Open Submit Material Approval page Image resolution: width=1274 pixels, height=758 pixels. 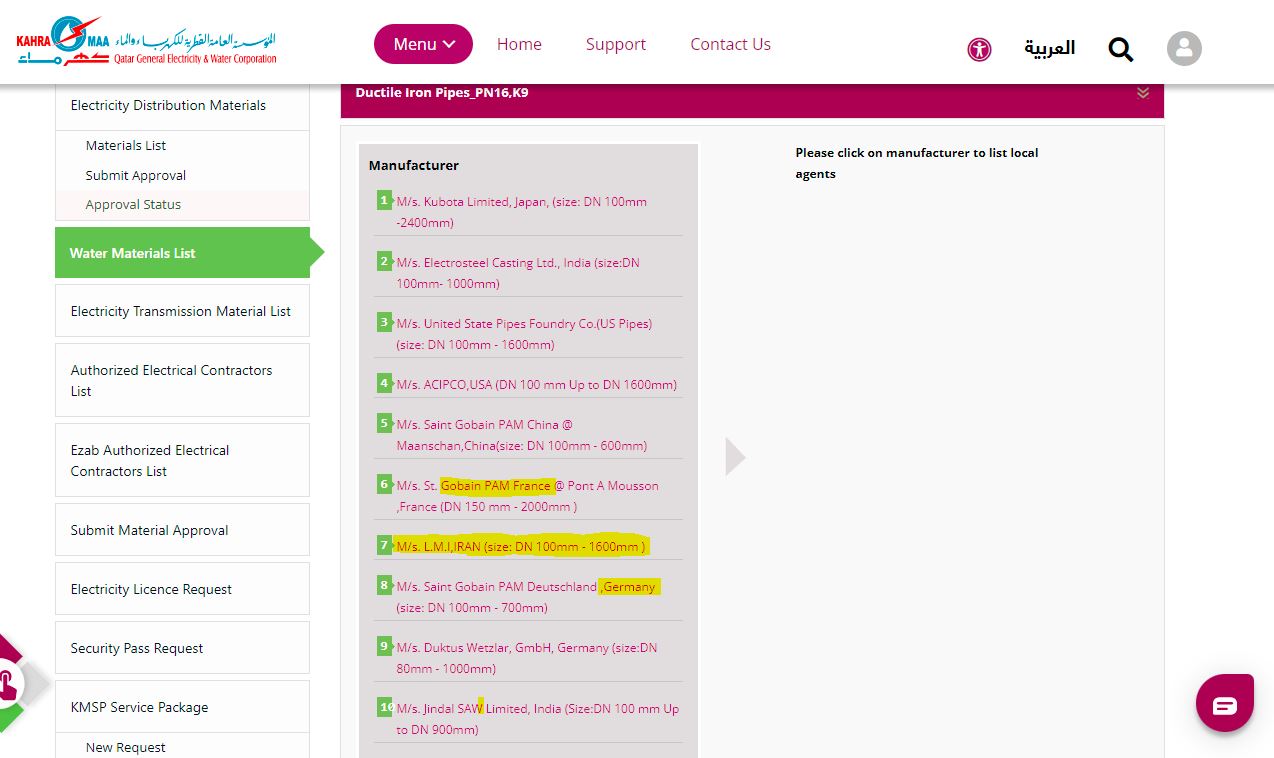click(x=182, y=530)
